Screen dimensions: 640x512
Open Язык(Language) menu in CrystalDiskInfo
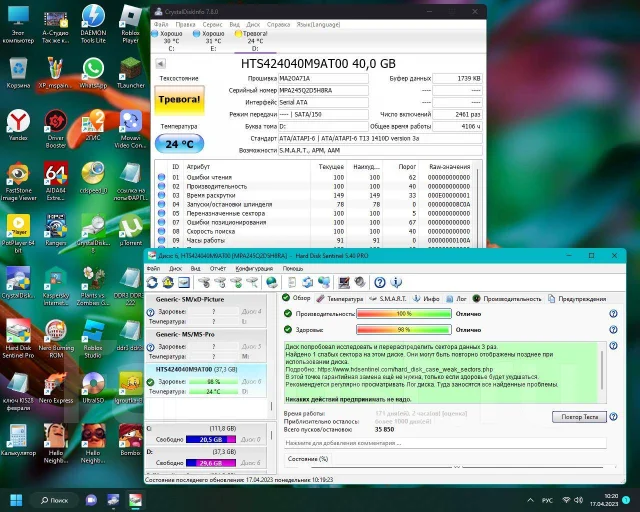coord(318,24)
